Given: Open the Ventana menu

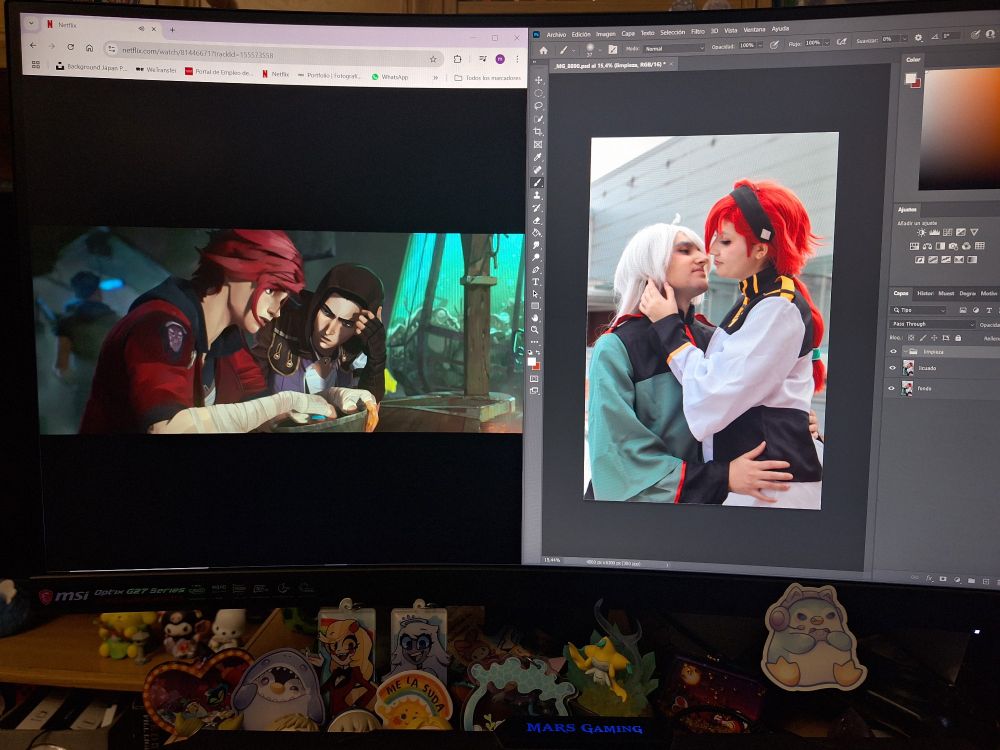Looking at the screenshot, I should (754, 29).
